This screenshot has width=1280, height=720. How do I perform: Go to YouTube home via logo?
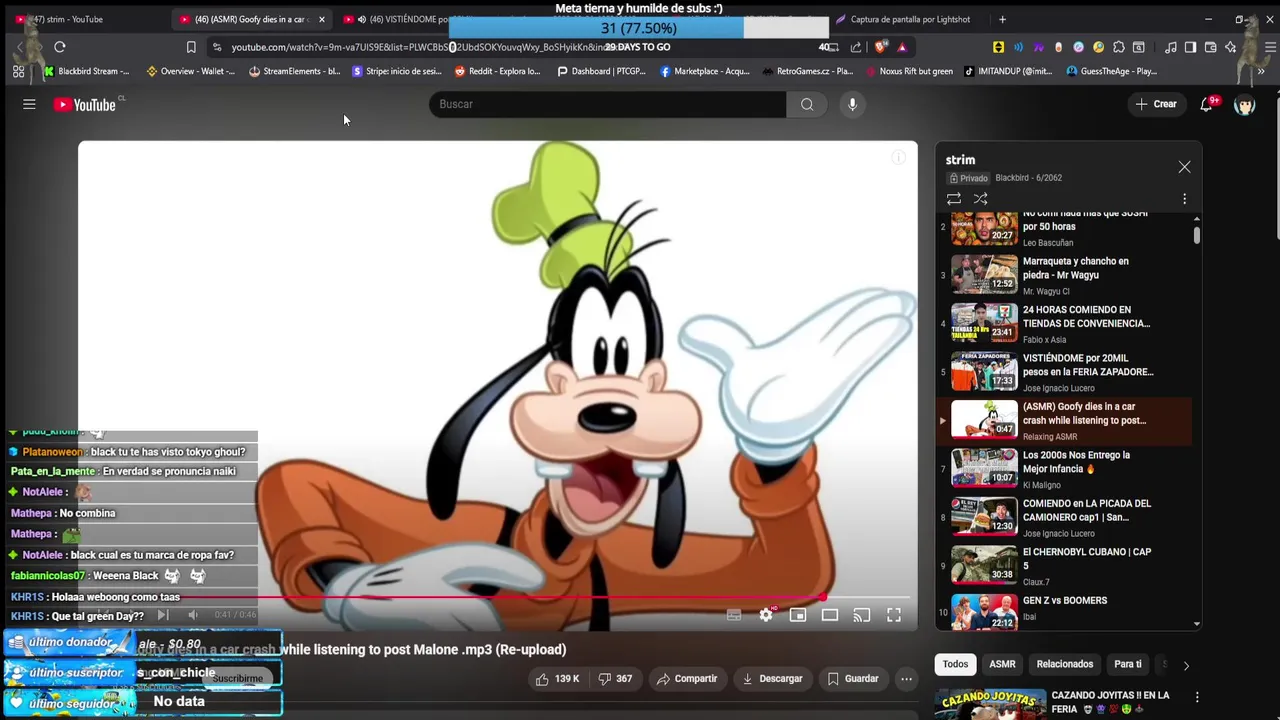85,104
